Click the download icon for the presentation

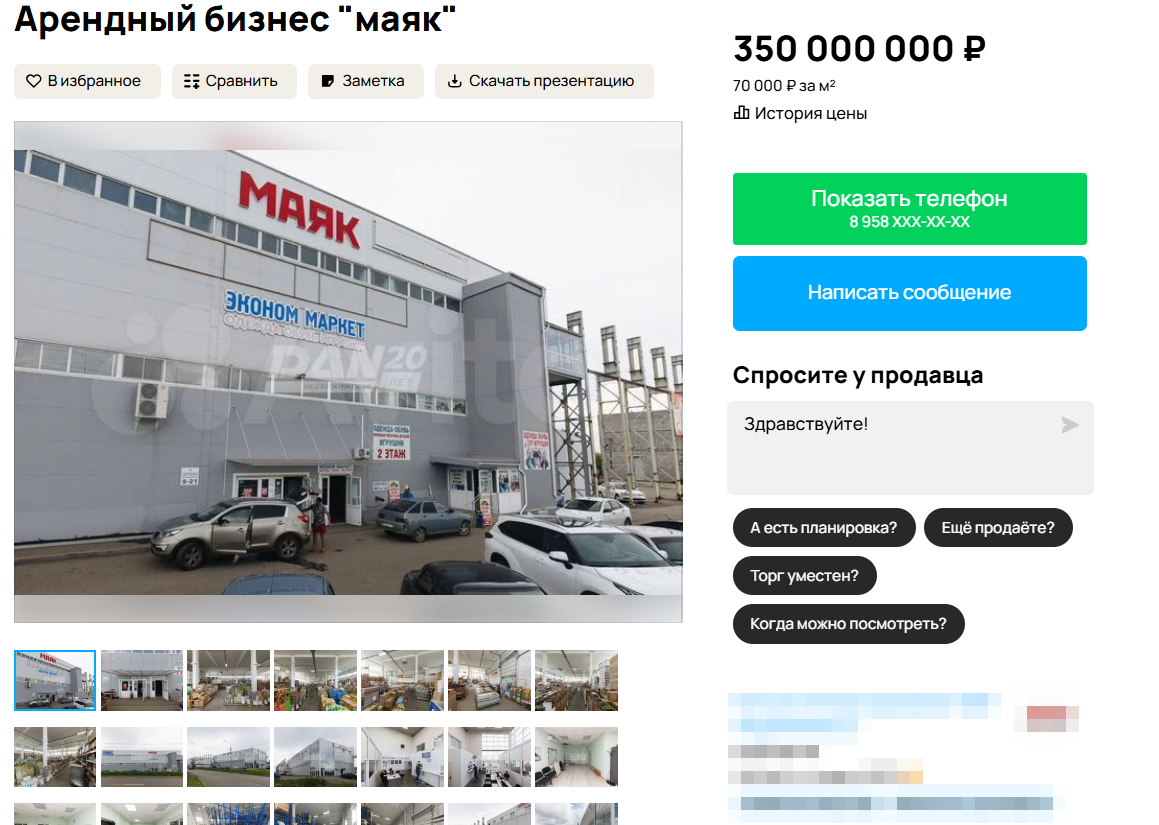click(x=455, y=81)
